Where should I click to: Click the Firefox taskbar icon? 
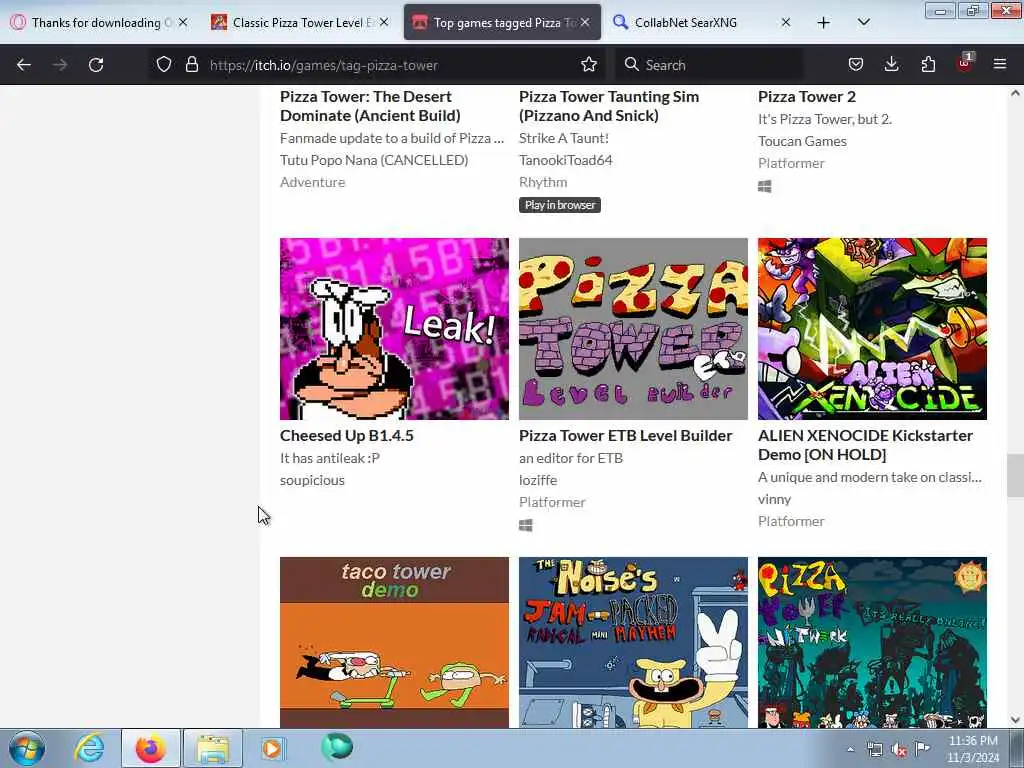pos(151,748)
